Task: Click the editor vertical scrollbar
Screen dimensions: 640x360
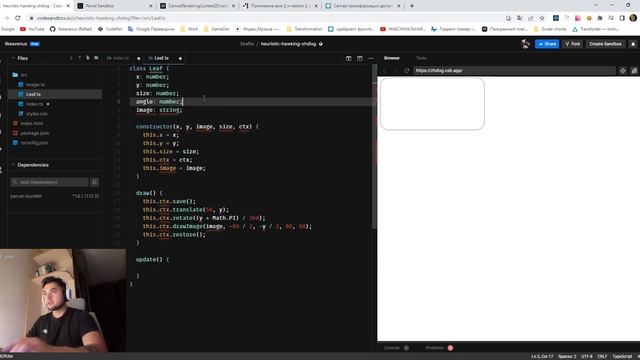Action: pos(375,147)
